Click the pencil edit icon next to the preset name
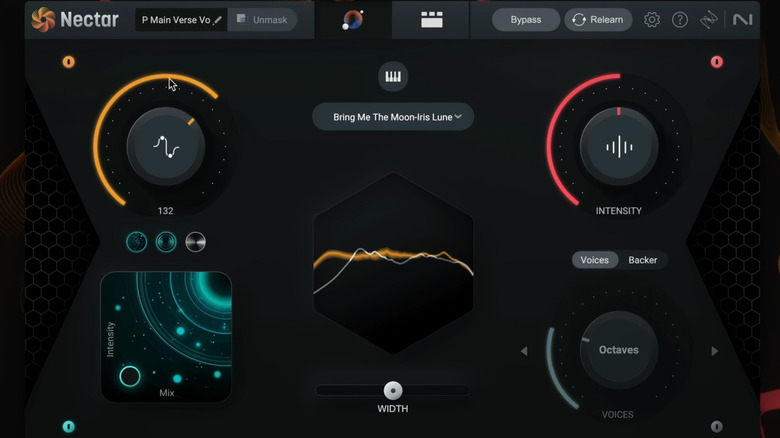 (218, 20)
